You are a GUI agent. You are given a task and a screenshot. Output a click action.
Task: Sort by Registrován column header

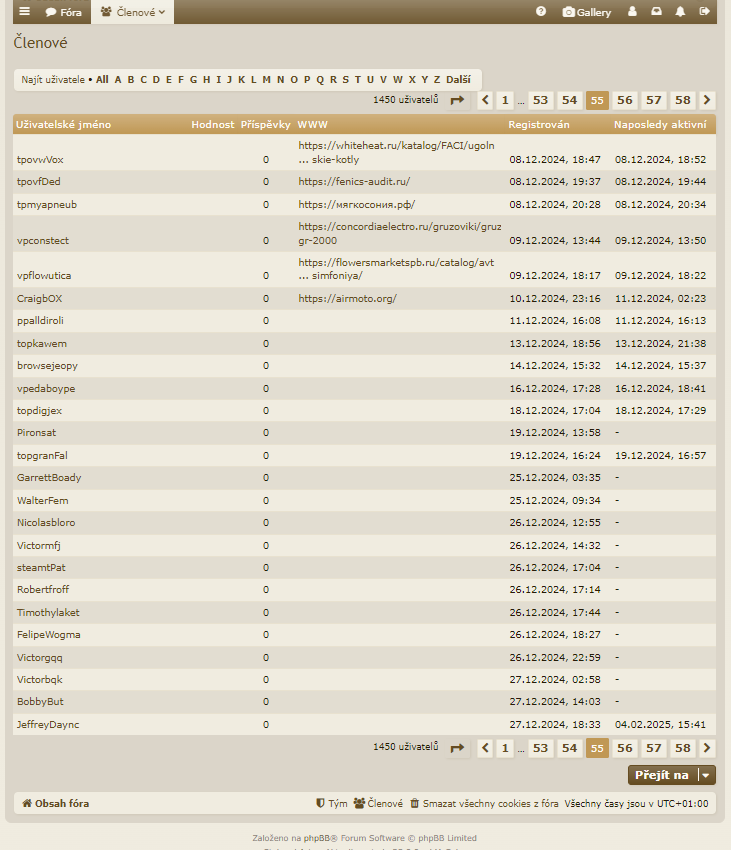click(x=539, y=125)
